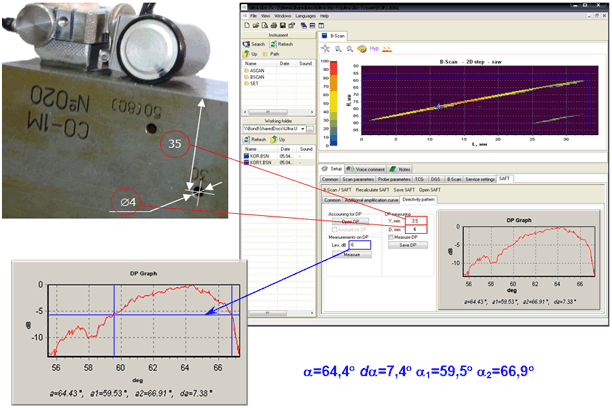
Task: Select the KOR1.BSN file in working folder
Action: pos(259,161)
